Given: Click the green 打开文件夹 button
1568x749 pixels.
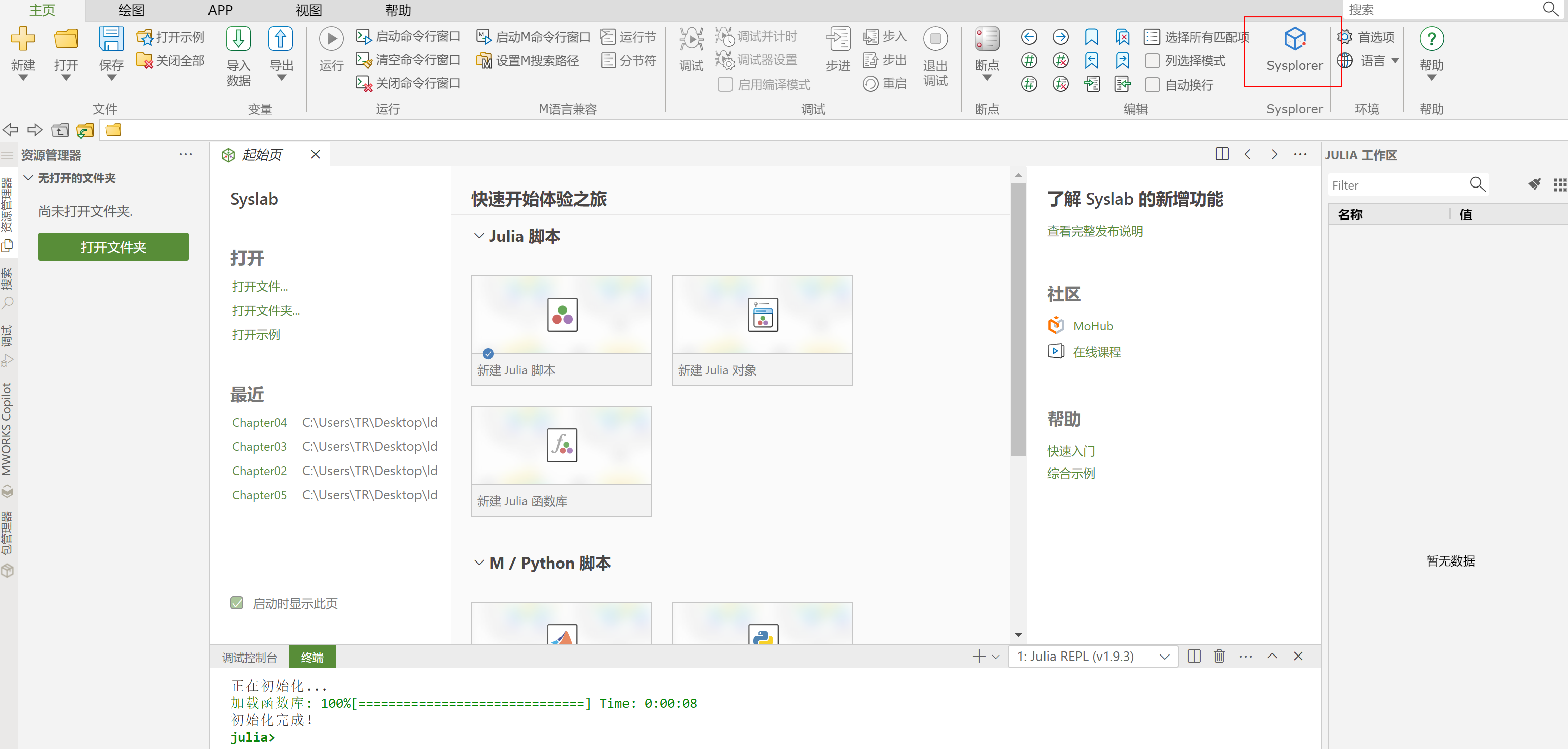Looking at the screenshot, I should 113,247.
